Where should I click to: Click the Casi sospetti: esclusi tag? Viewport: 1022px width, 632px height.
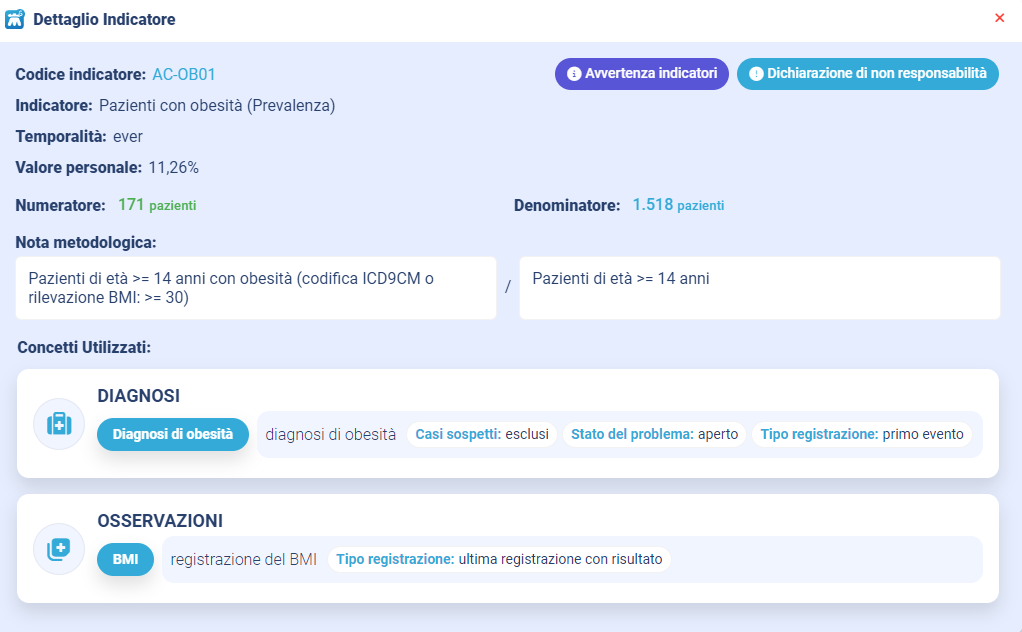[x=482, y=434]
